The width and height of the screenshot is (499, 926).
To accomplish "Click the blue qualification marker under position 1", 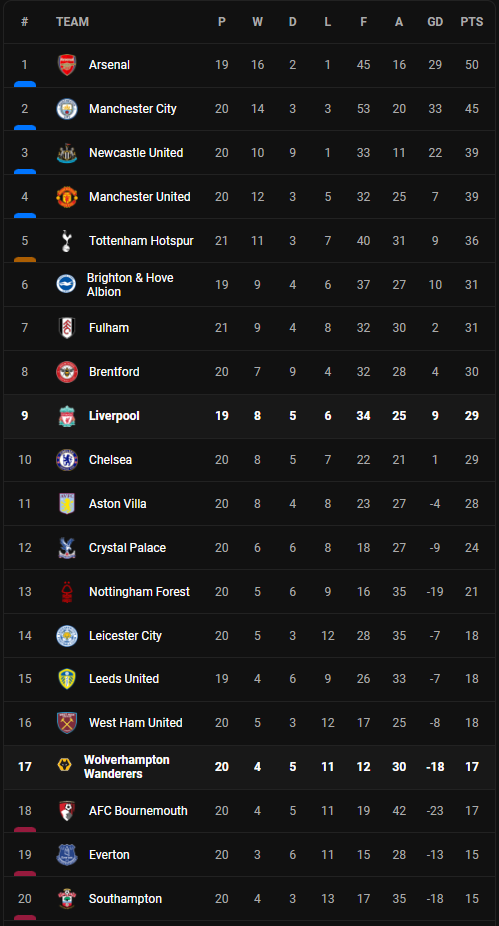I will coord(25,84).
